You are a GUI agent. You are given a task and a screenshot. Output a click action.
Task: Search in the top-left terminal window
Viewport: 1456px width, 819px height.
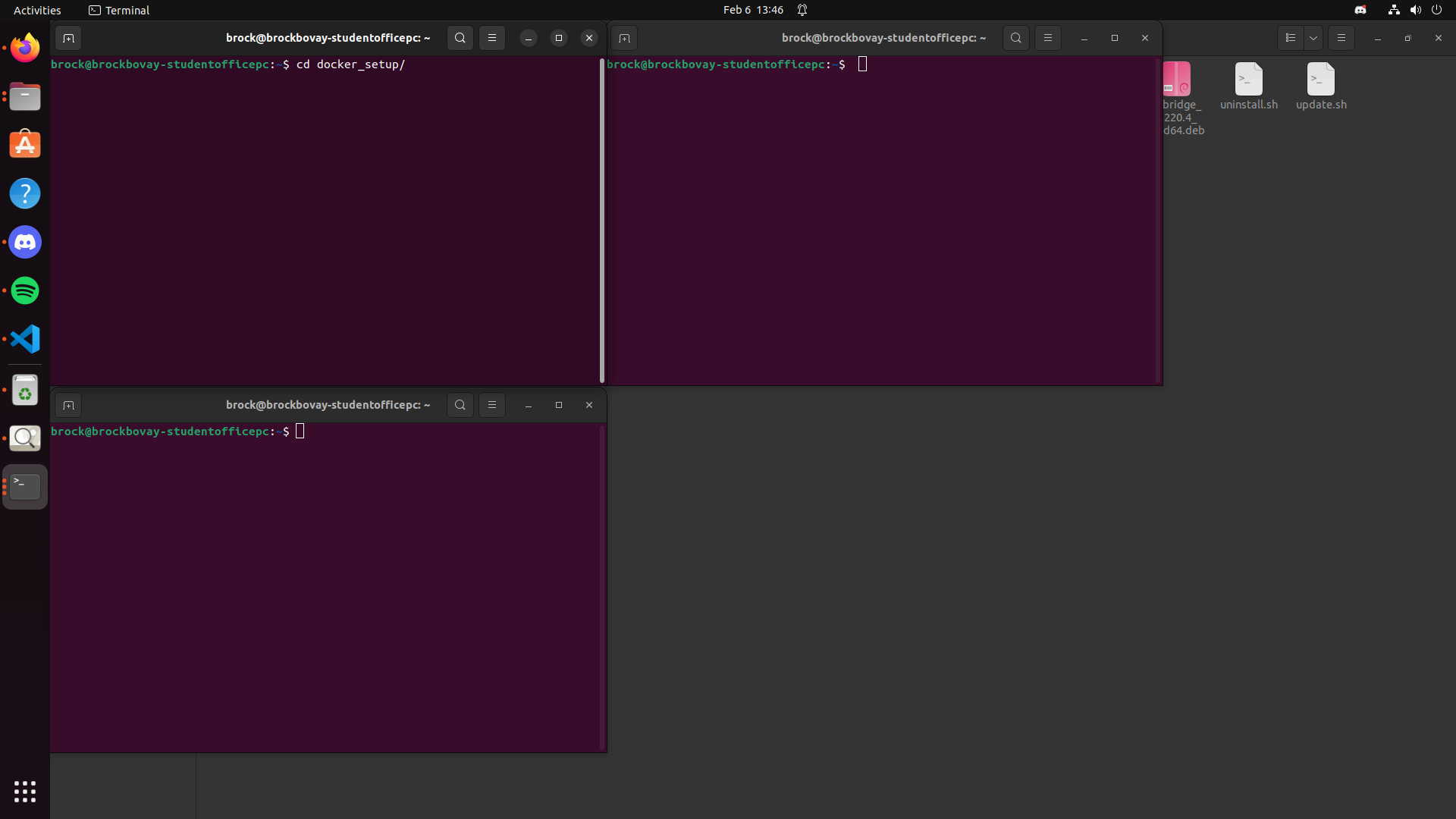click(x=460, y=38)
